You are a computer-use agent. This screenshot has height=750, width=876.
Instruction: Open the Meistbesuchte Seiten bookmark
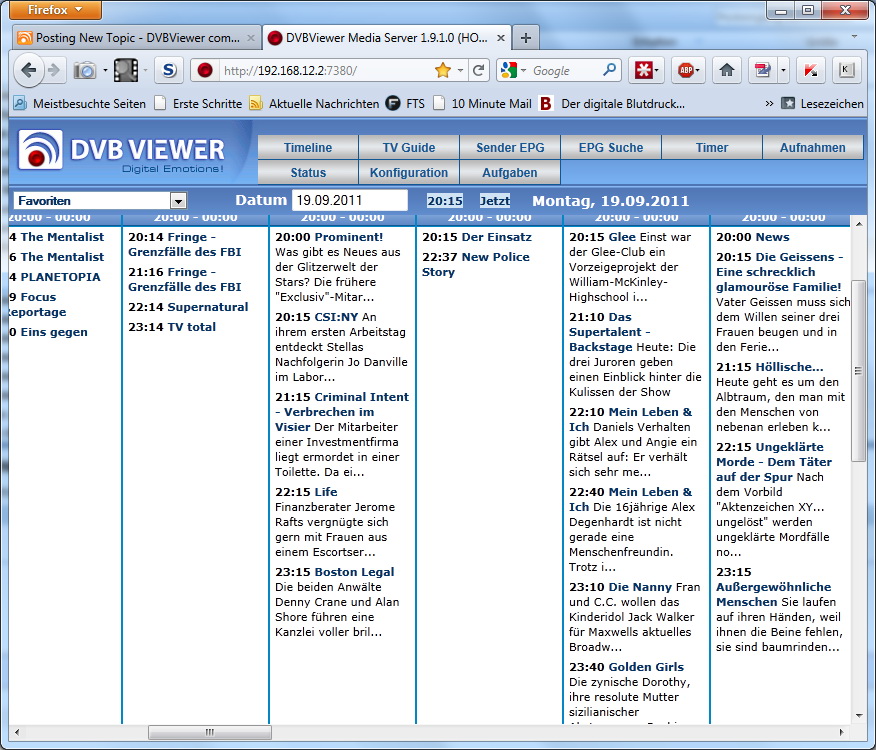coord(79,103)
